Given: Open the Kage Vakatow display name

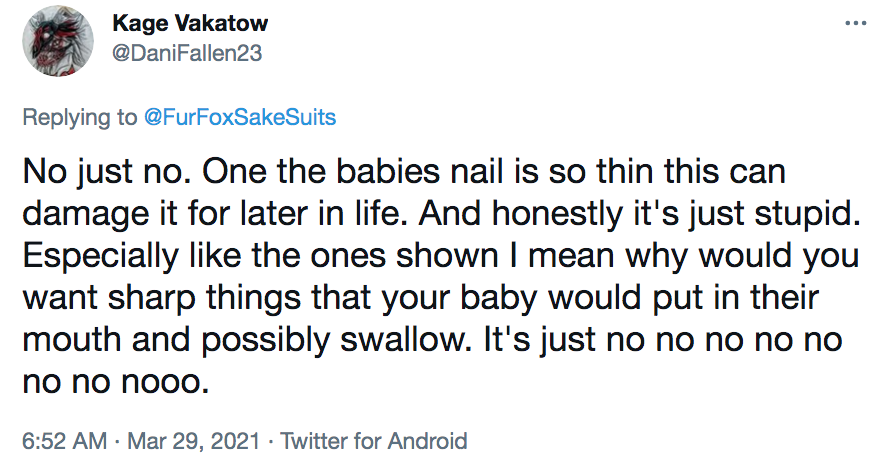Looking at the screenshot, I should click(197, 23).
